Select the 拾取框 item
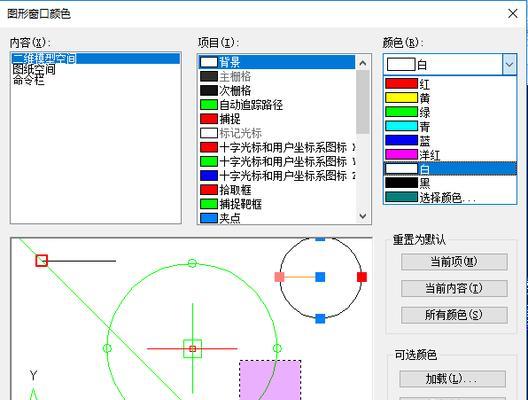 [x=277, y=190]
